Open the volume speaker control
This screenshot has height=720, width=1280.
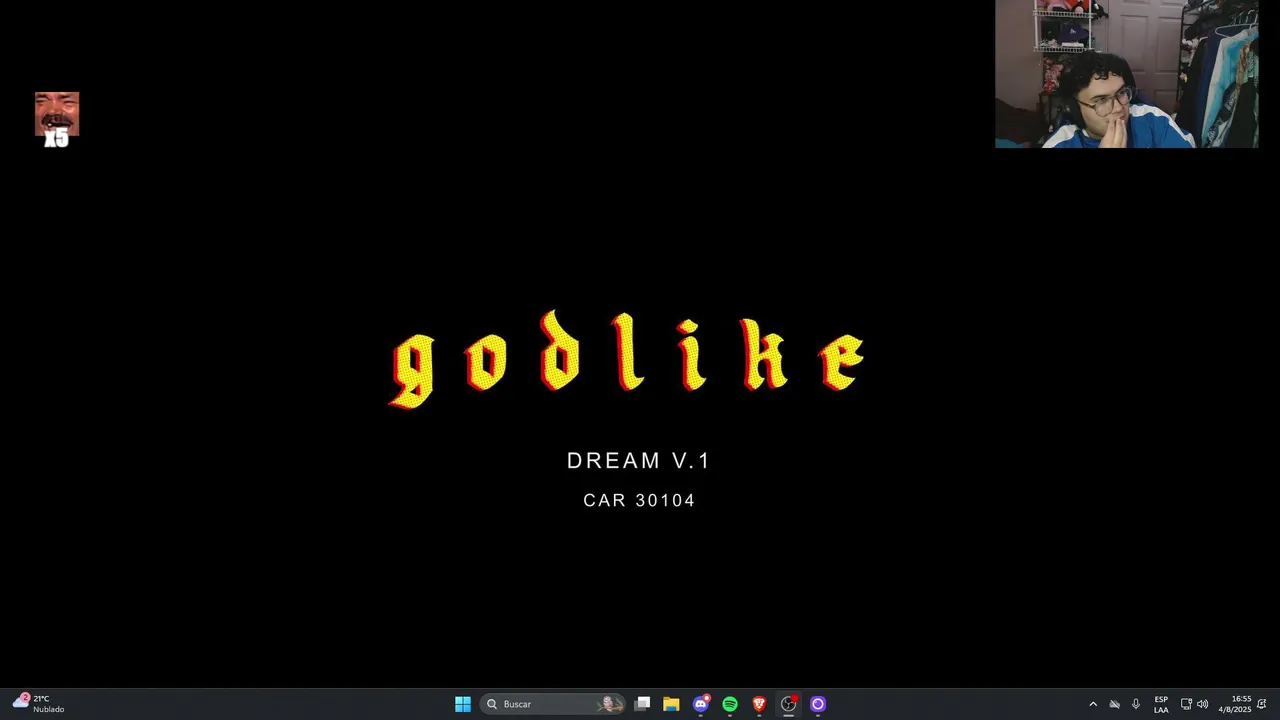coord(1203,704)
